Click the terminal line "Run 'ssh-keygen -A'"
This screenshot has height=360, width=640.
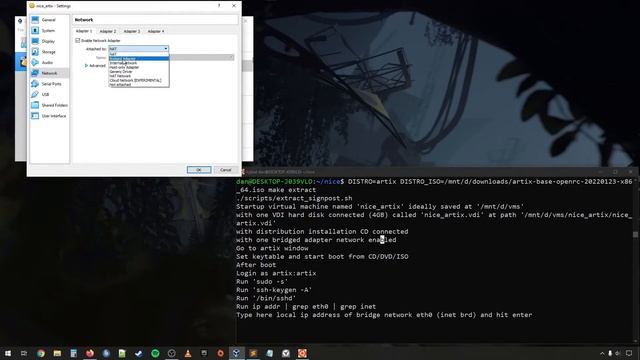pyautogui.click(x=274, y=290)
